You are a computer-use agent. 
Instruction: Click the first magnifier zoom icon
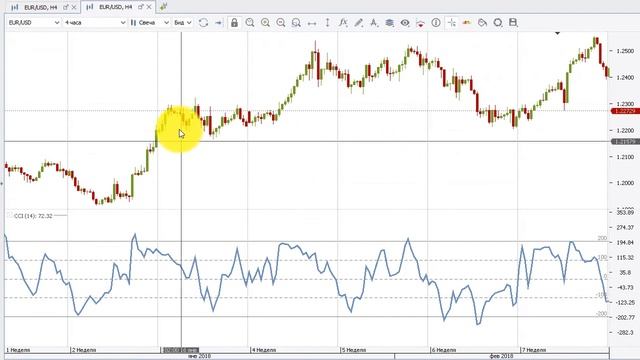250,23
